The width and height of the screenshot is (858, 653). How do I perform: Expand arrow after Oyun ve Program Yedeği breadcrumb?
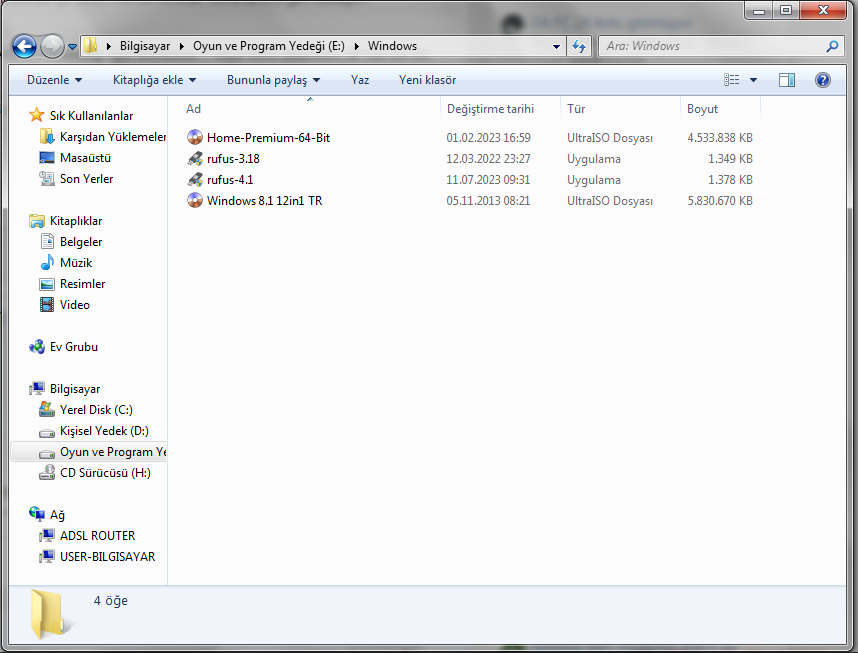357,47
